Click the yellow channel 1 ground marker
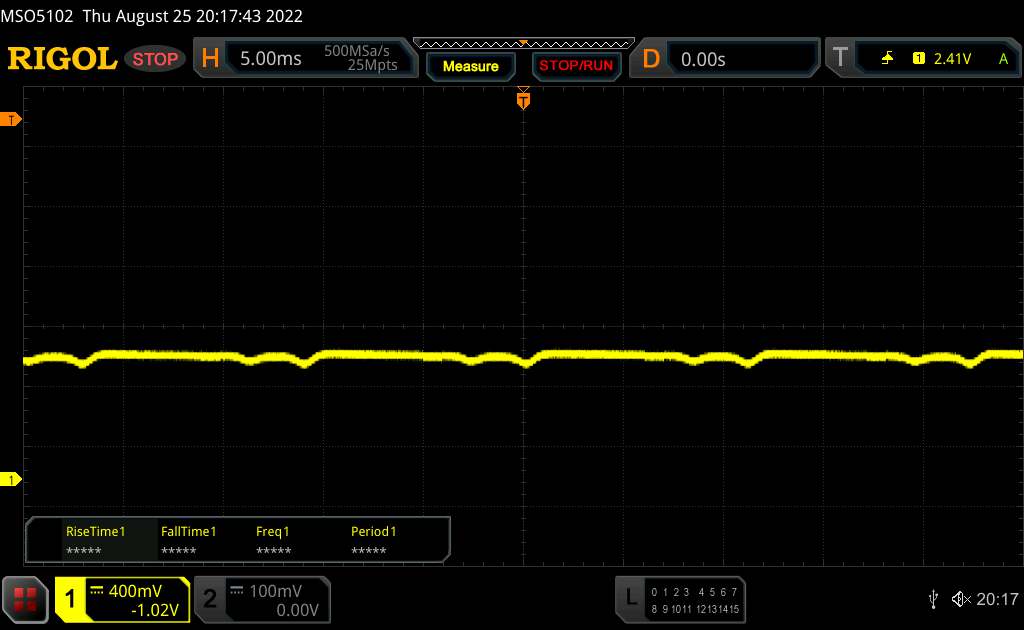Image resolution: width=1024 pixels, height=630 pixels. click(x=10, y=480)
